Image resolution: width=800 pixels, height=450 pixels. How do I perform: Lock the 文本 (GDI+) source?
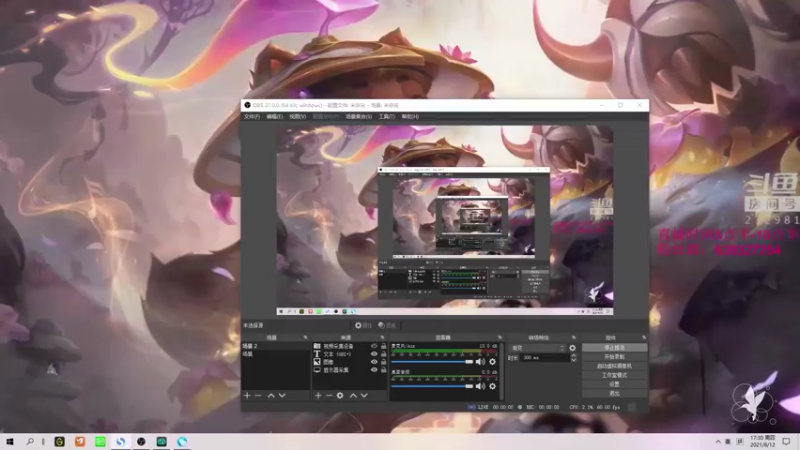[384, 354]
